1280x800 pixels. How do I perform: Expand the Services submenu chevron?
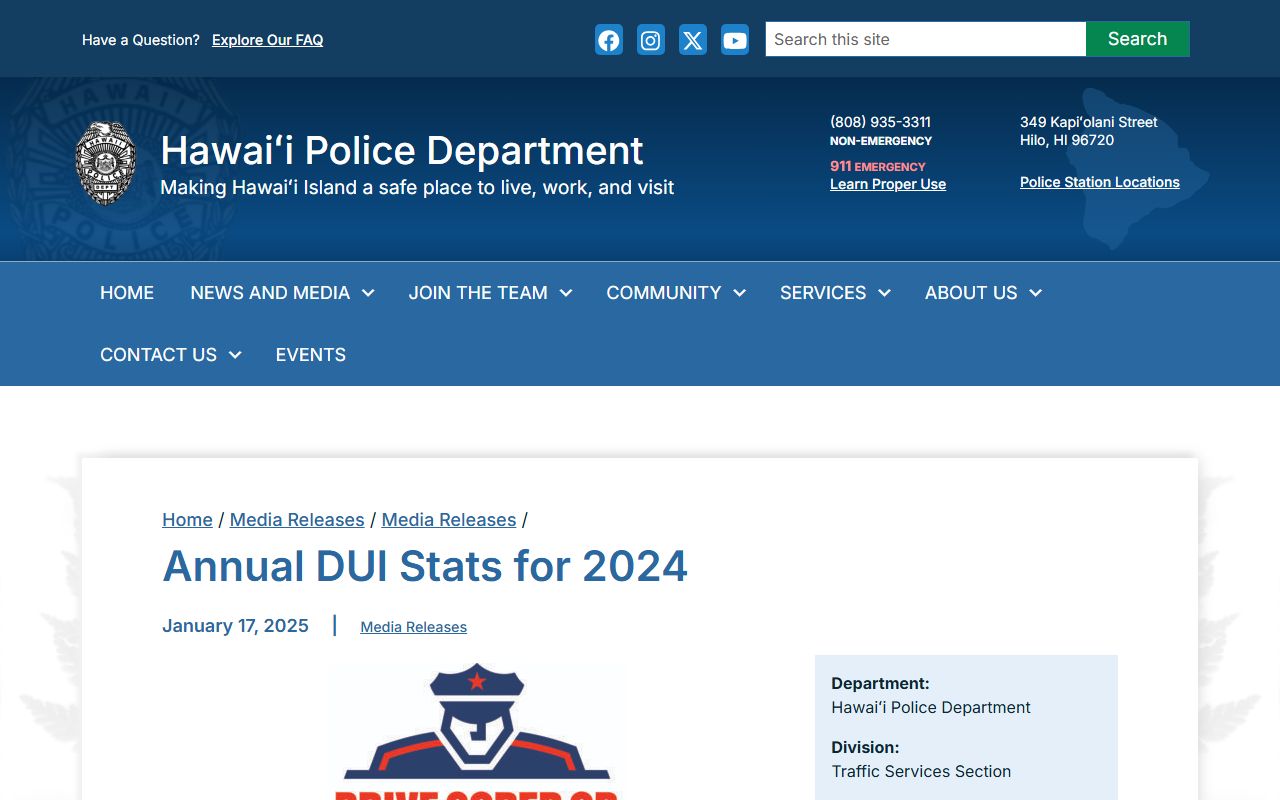point(885,293)
